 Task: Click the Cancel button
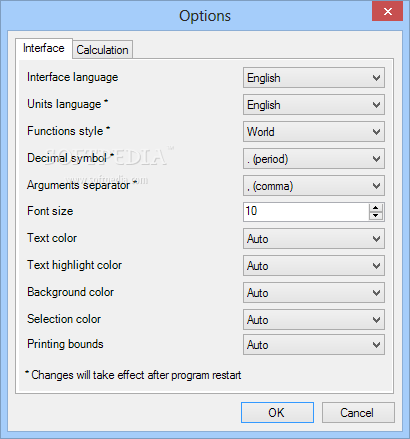click(x=358, y=413)
